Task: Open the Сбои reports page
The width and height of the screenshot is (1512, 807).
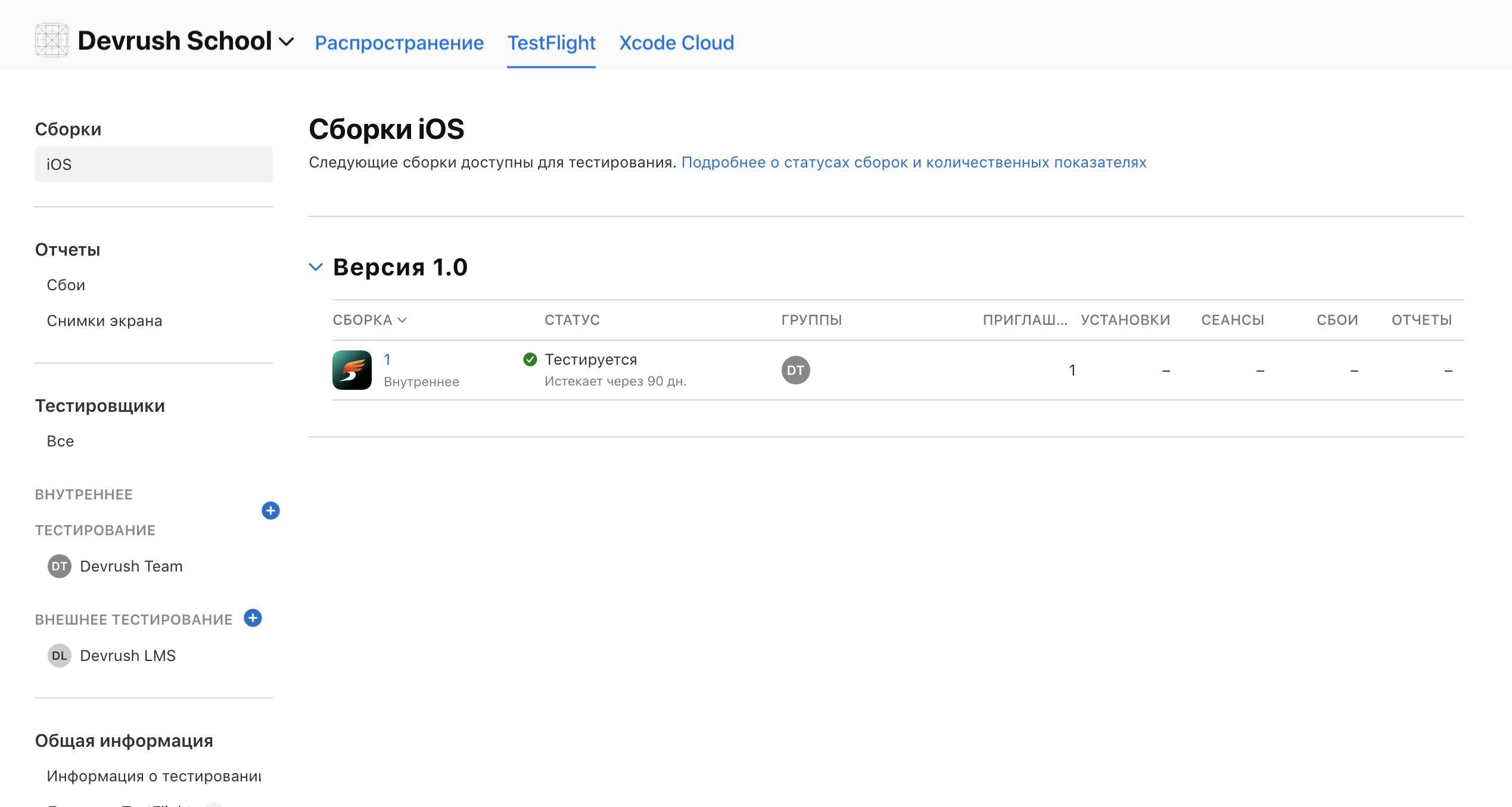Action: coord(66,285)
